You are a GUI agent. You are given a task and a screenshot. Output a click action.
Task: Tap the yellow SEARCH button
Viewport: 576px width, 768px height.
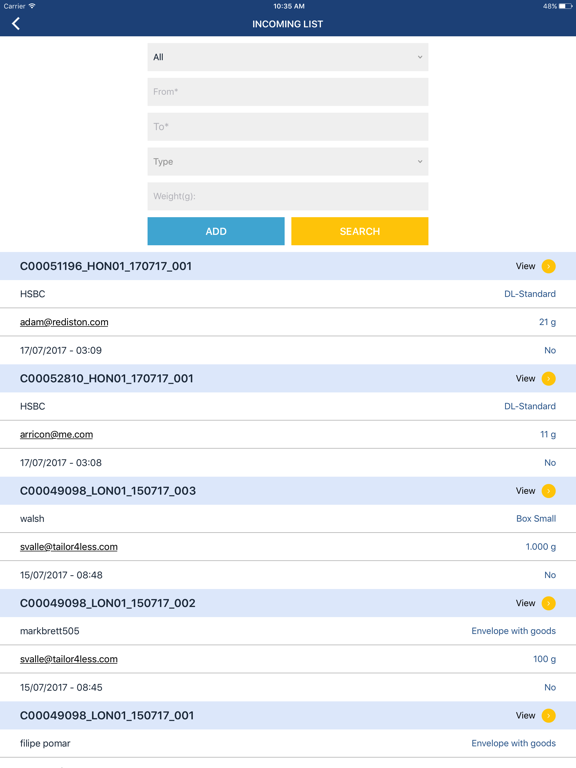[x=360, y=231]
